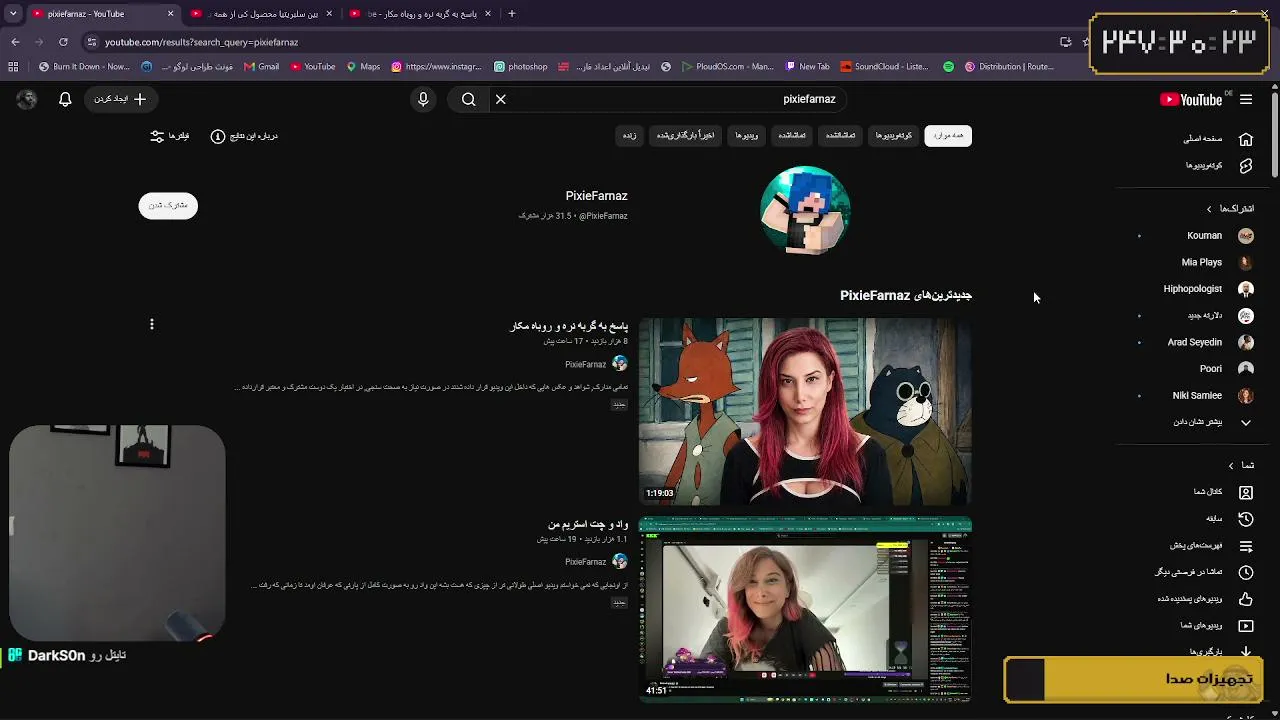Screen dimensions: 1280x720
Task: Open Playlists (فهرست‌های پخش) in sidebar
Action: [1210, 546]
